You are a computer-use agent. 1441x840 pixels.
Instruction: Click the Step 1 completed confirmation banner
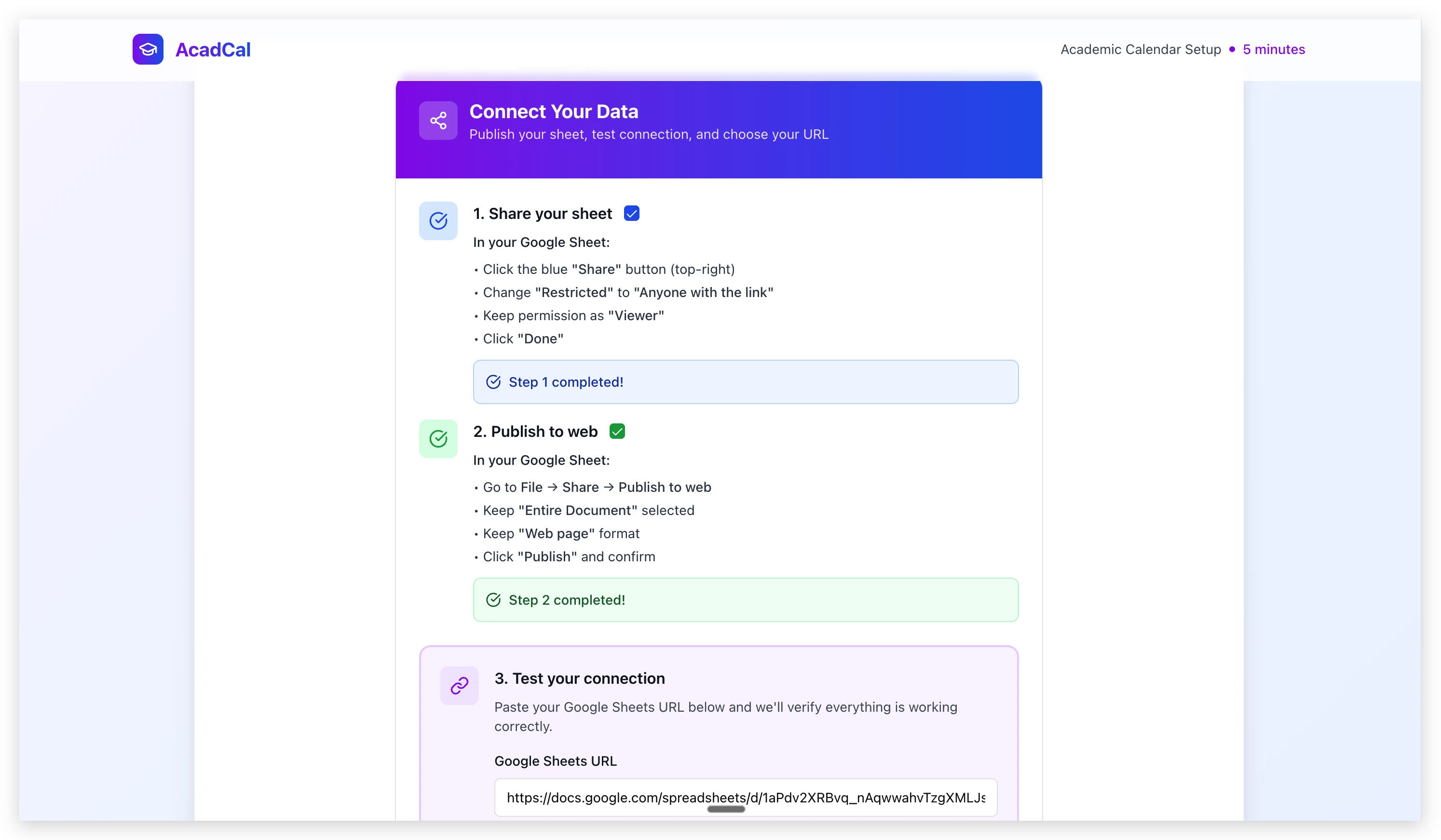point(745,381)
